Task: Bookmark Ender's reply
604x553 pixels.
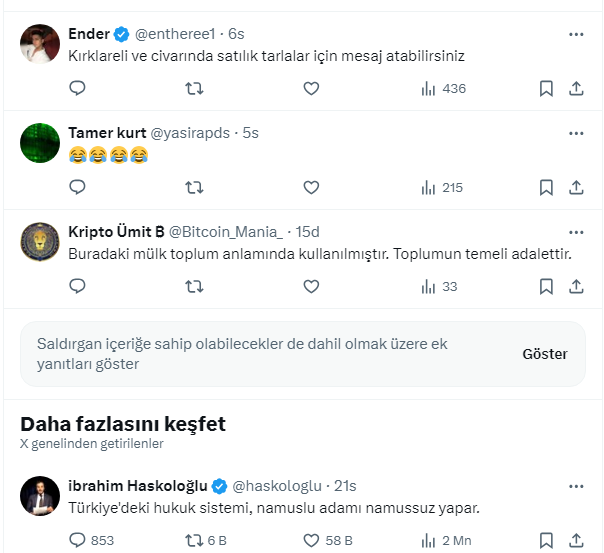Action: [x=546, y=88]
